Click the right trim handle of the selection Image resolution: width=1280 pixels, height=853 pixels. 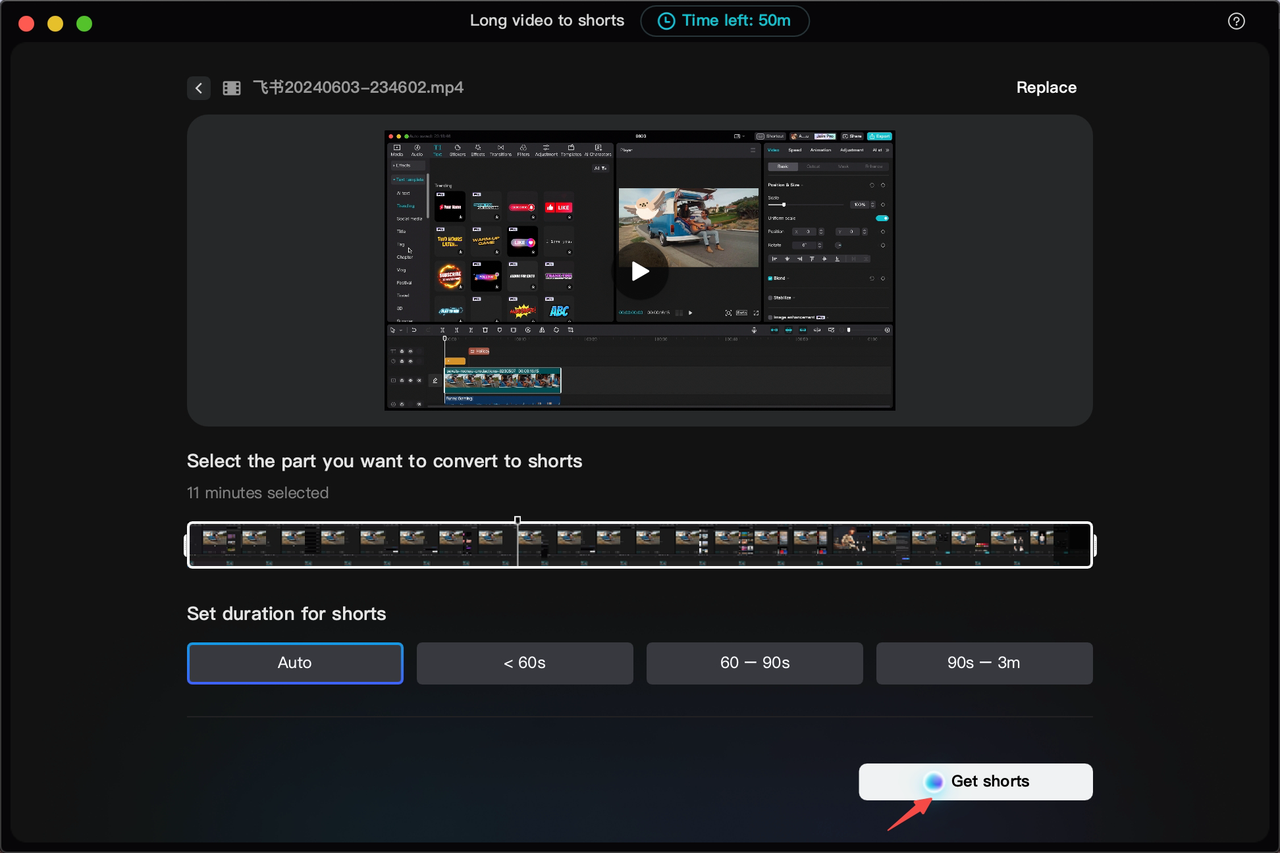(1091, 545)
